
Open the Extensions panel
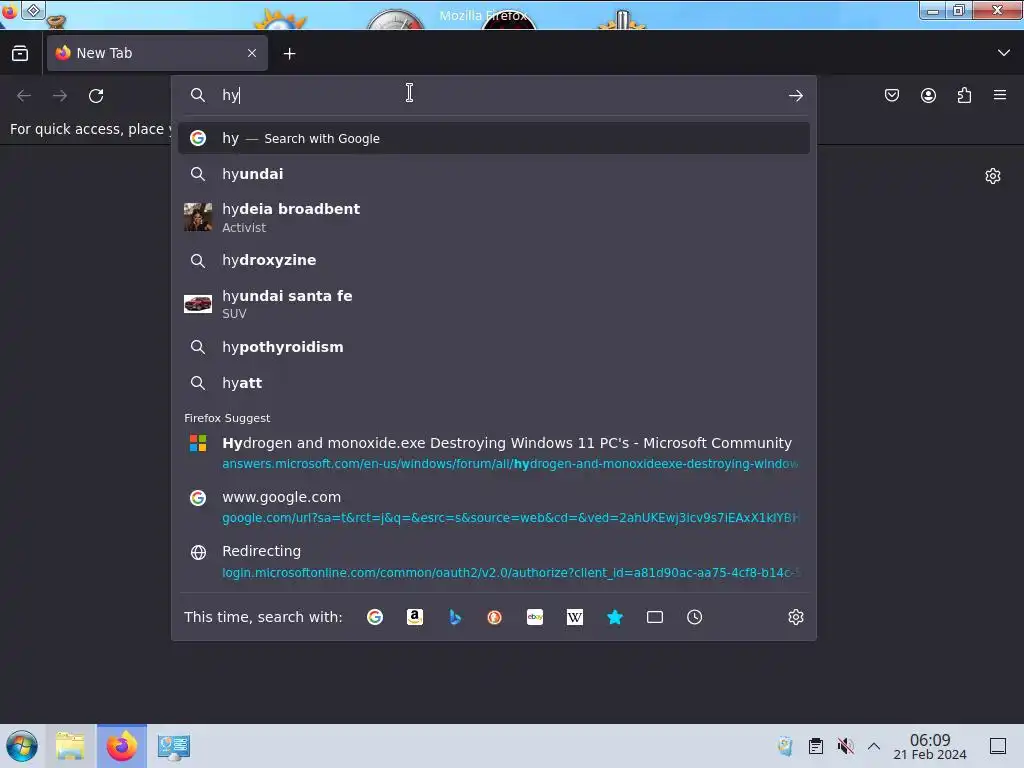[x=964, y=95]
